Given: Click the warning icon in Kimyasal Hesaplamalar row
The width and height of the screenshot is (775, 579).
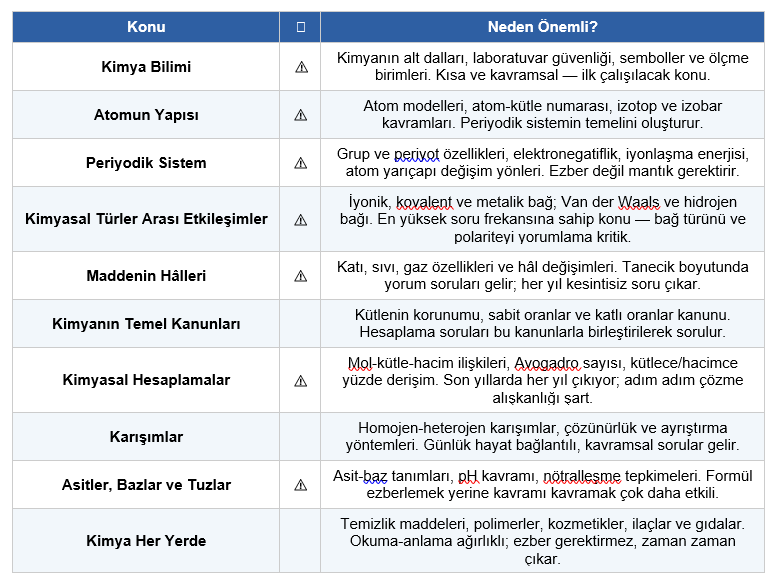Looking at the screenshot, I should coord(301,380).
